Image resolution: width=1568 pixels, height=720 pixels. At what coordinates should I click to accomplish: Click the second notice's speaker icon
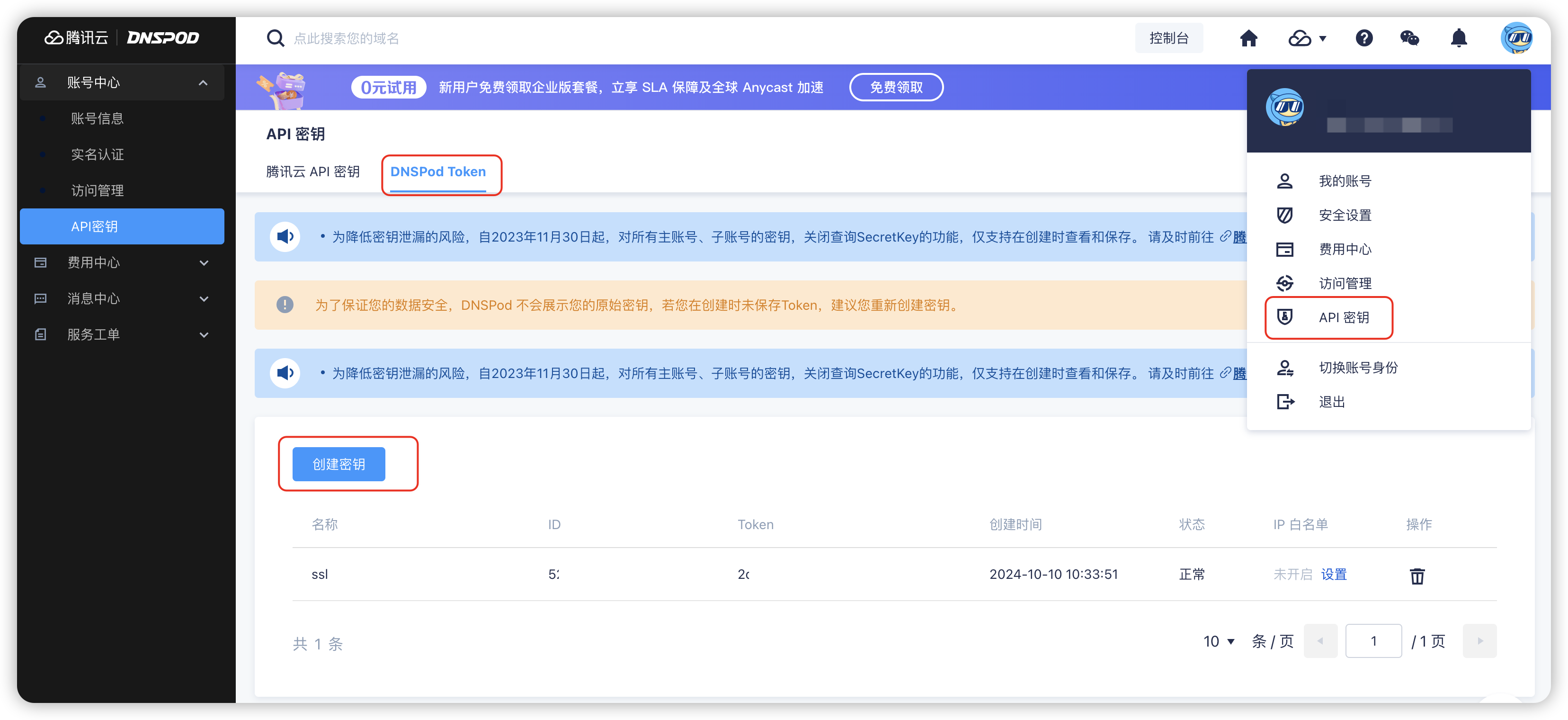coord(285,373)
